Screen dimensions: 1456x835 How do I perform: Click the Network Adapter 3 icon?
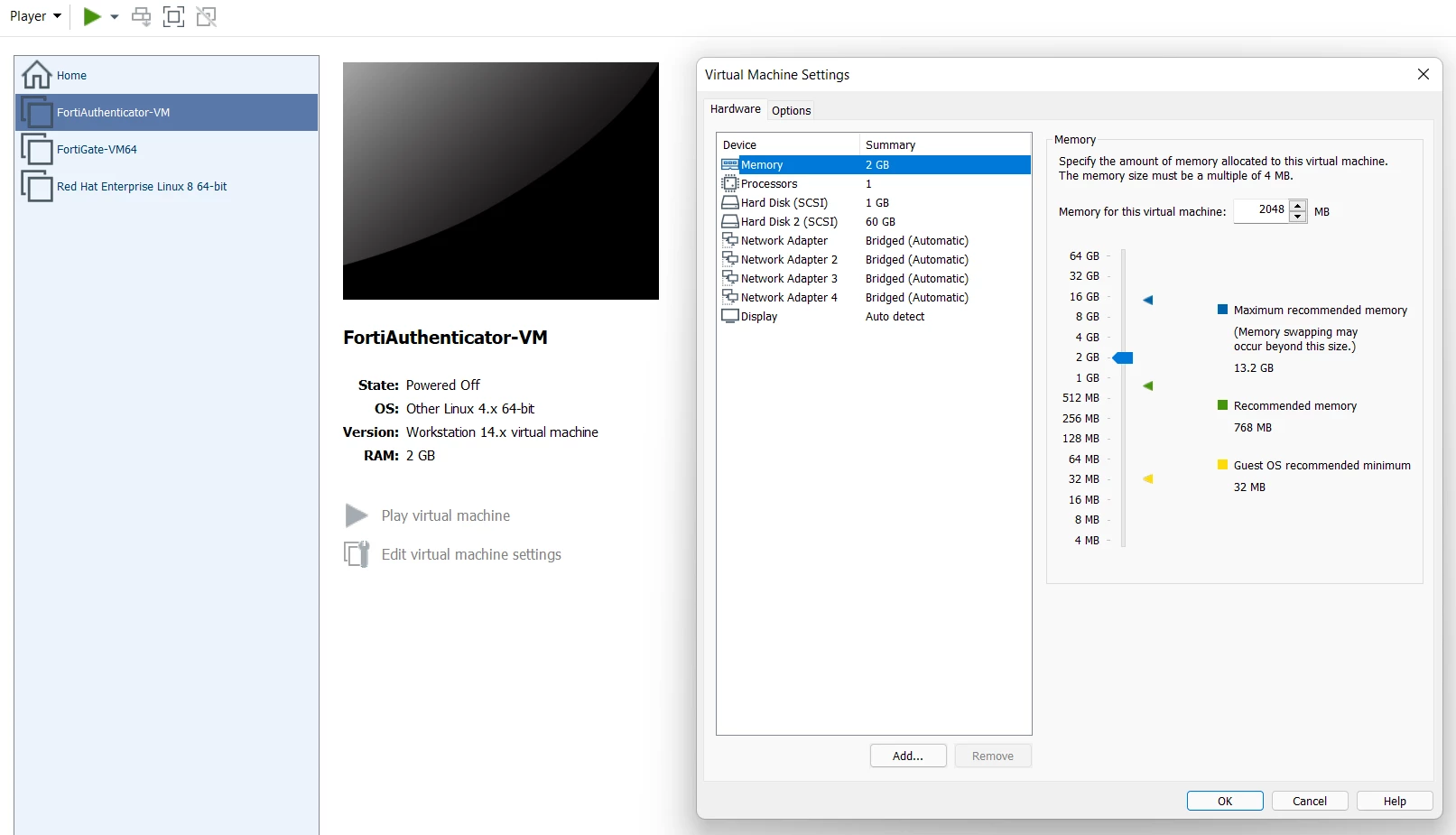[729, 278]
